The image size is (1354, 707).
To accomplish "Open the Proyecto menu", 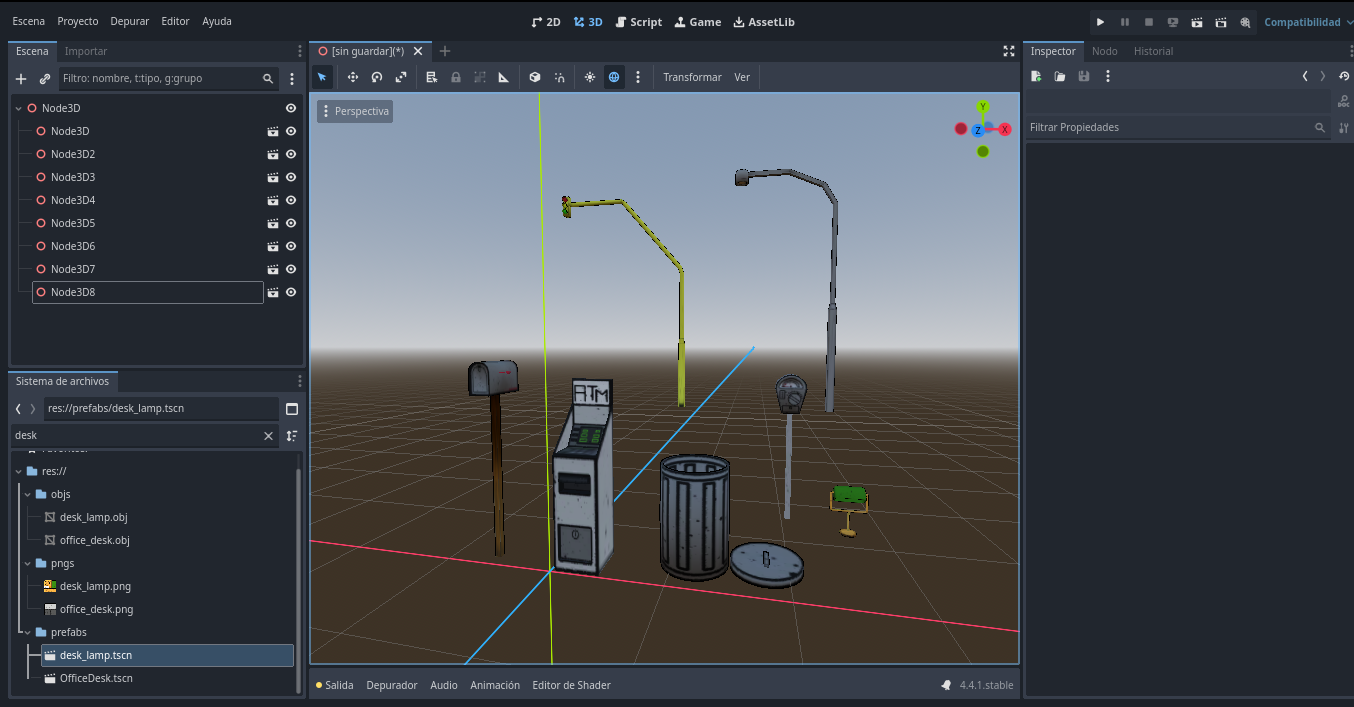I will [x=78, y=21].
